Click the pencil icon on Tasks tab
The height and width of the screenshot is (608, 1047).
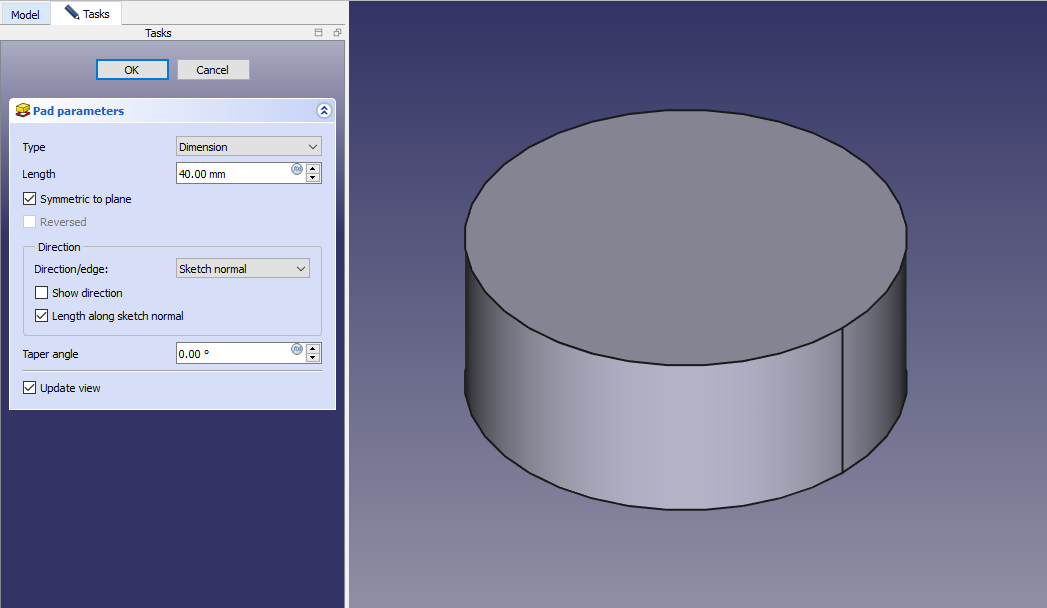[x=71, y=13]
